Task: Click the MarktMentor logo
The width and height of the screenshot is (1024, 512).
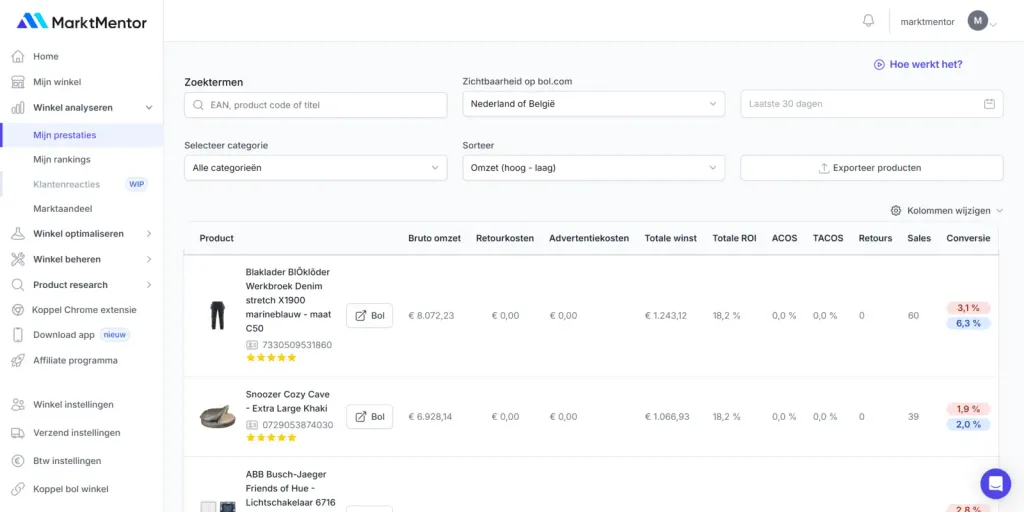Action: click(x=82, y=22)
